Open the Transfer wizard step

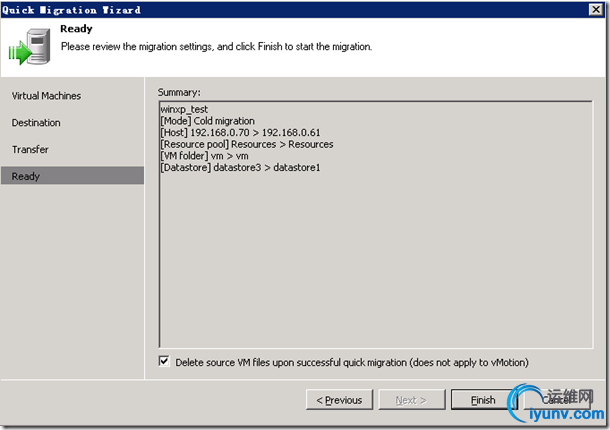point(30,149)
